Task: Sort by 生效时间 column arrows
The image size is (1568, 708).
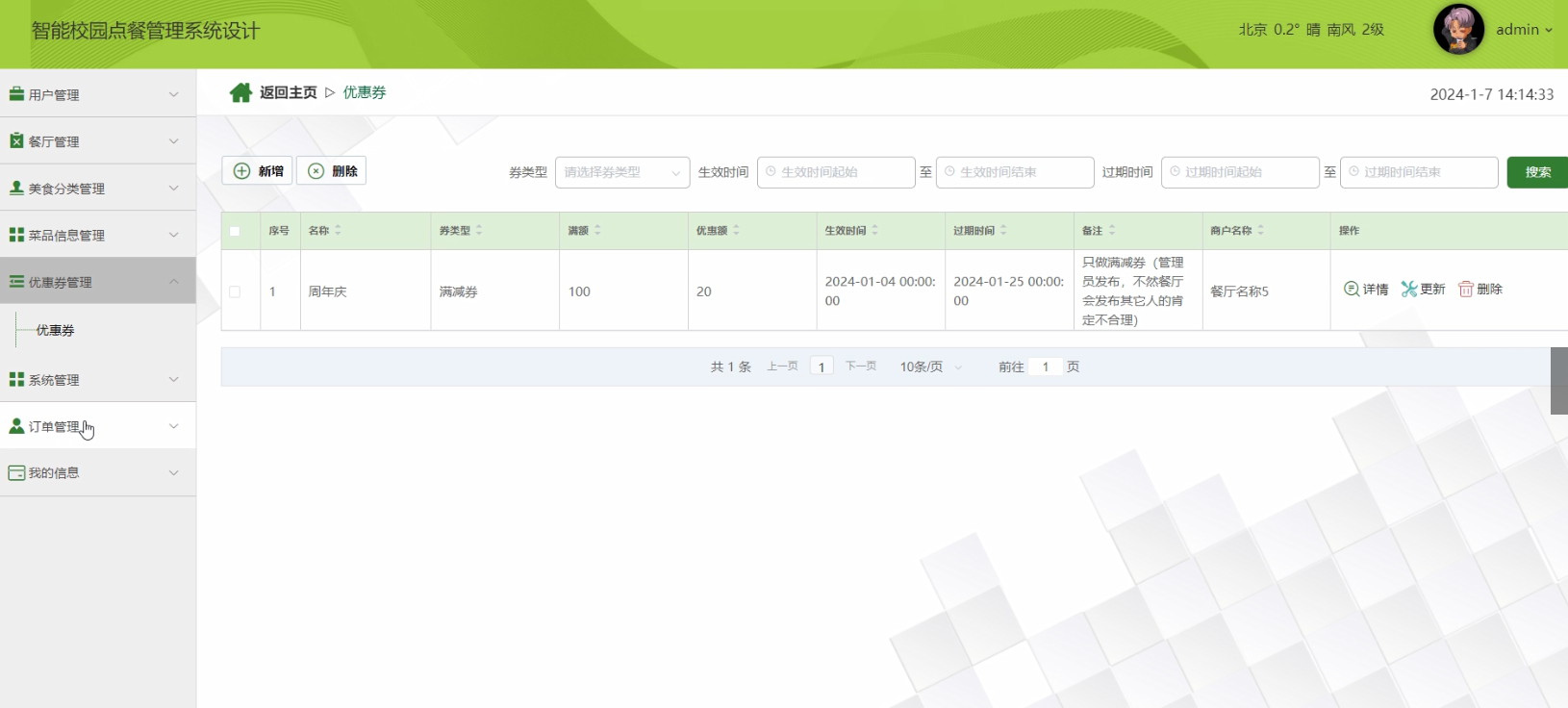Action: pyautogui.click(x=874, y=230)
